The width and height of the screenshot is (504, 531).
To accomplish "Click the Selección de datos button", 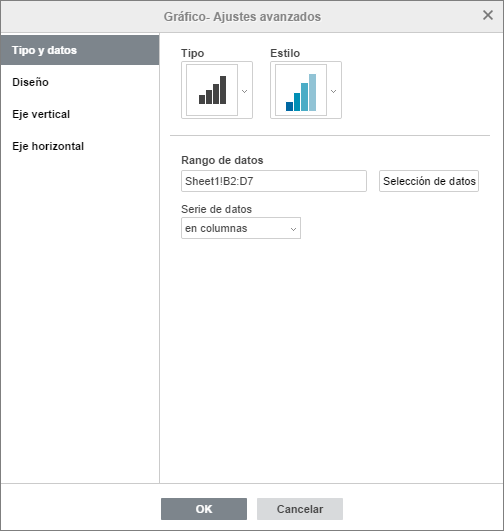I will click(x=429, y=181).
